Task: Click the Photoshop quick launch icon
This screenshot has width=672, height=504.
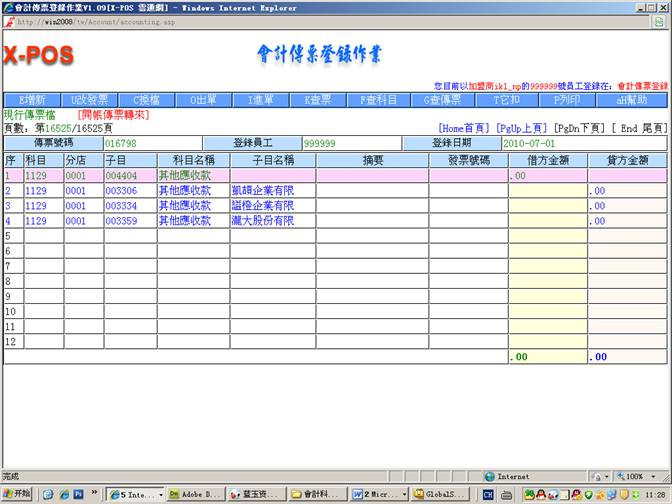Action: tap(77, 494)
